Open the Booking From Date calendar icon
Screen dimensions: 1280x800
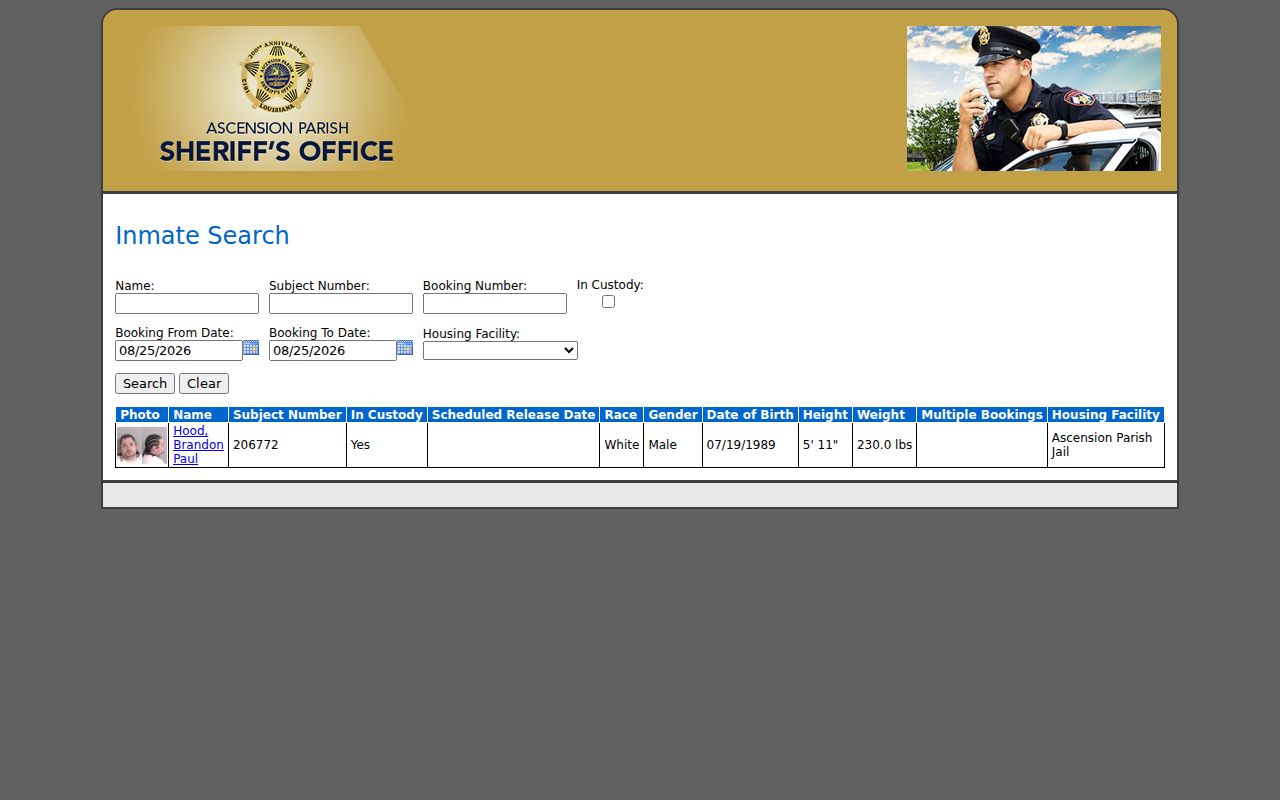[x=251, y=348]
